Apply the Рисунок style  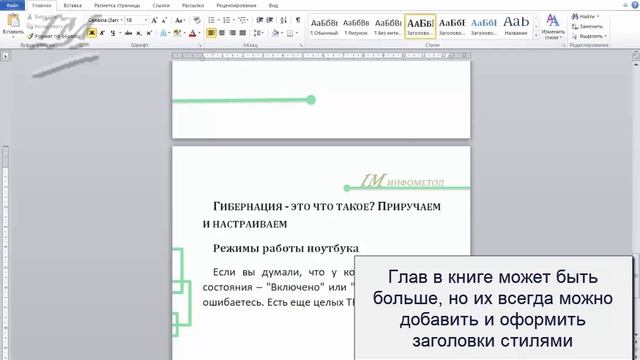[356, 26]
